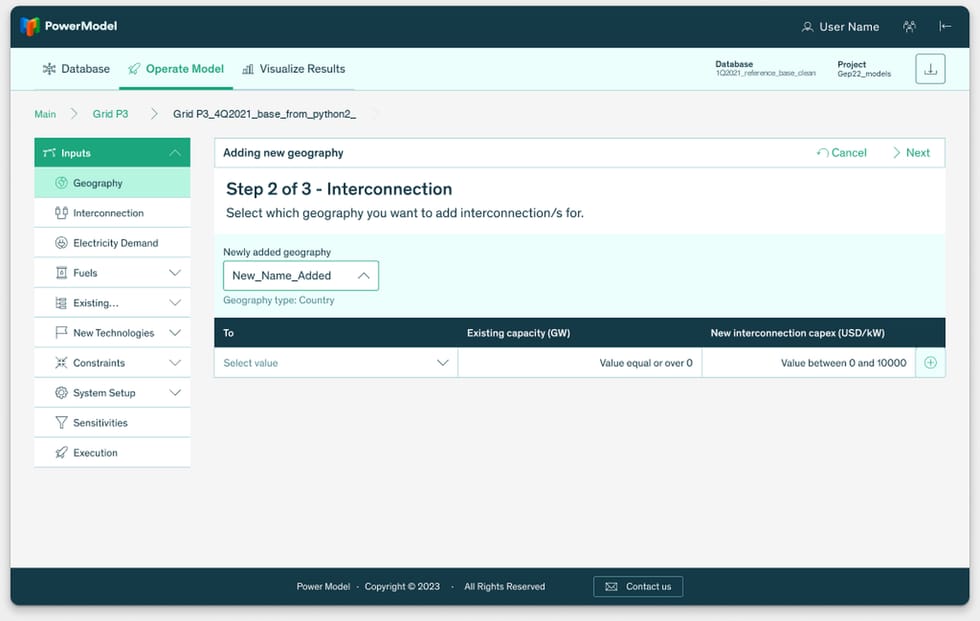Click the New interconnection capex input field
Image resolution: width=980 pixels, height=621 pixels.
(809, 363)
